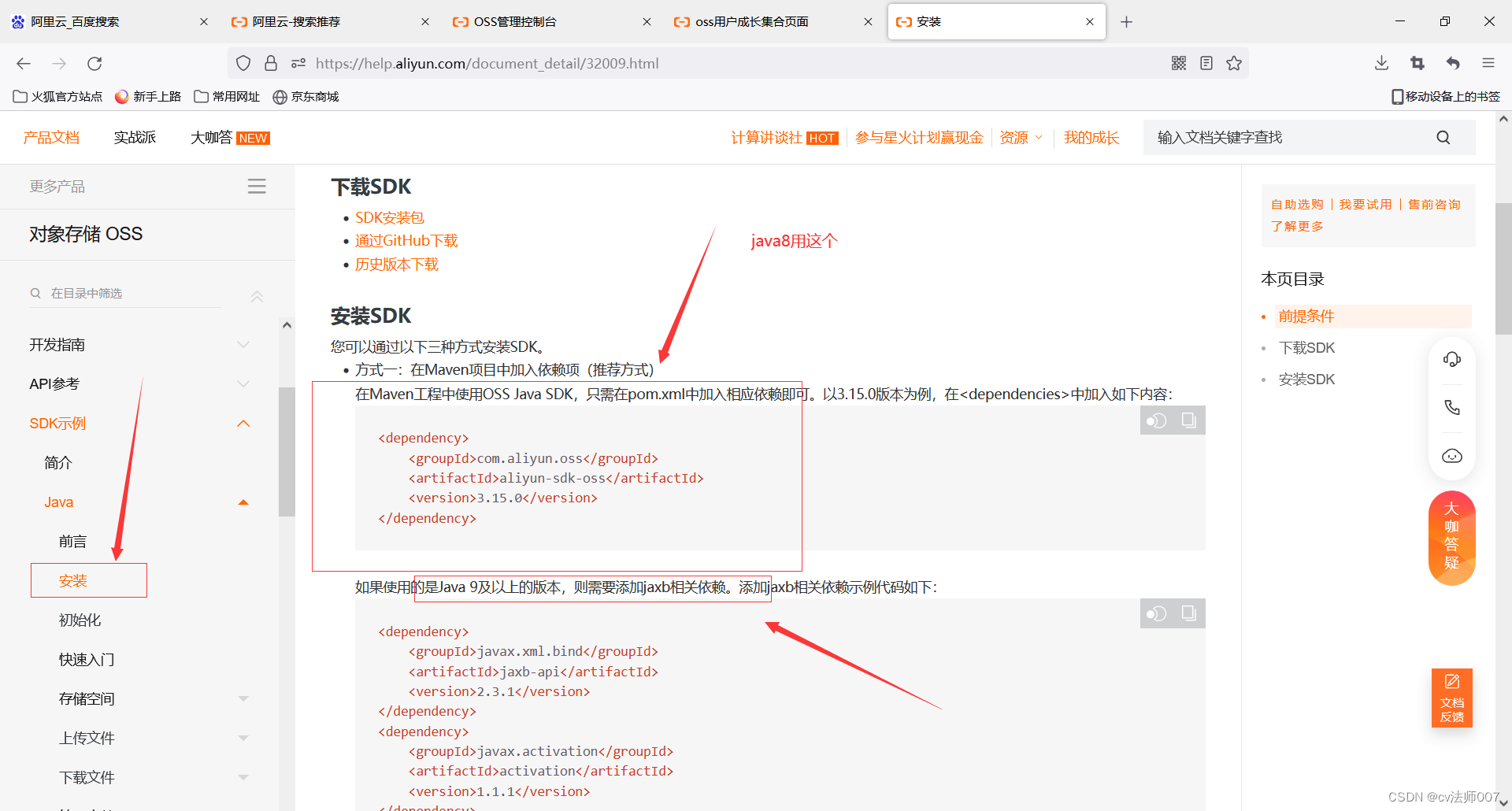Expand the 上传文件 submenu
Viewport: 1512px width, 811px height.
pos(243,739)
